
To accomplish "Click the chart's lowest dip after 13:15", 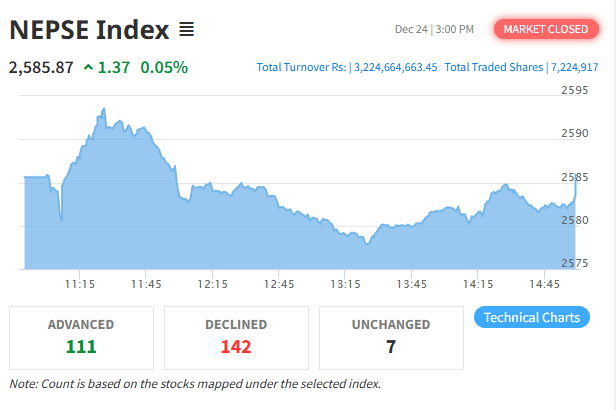I will pos(367,243).
